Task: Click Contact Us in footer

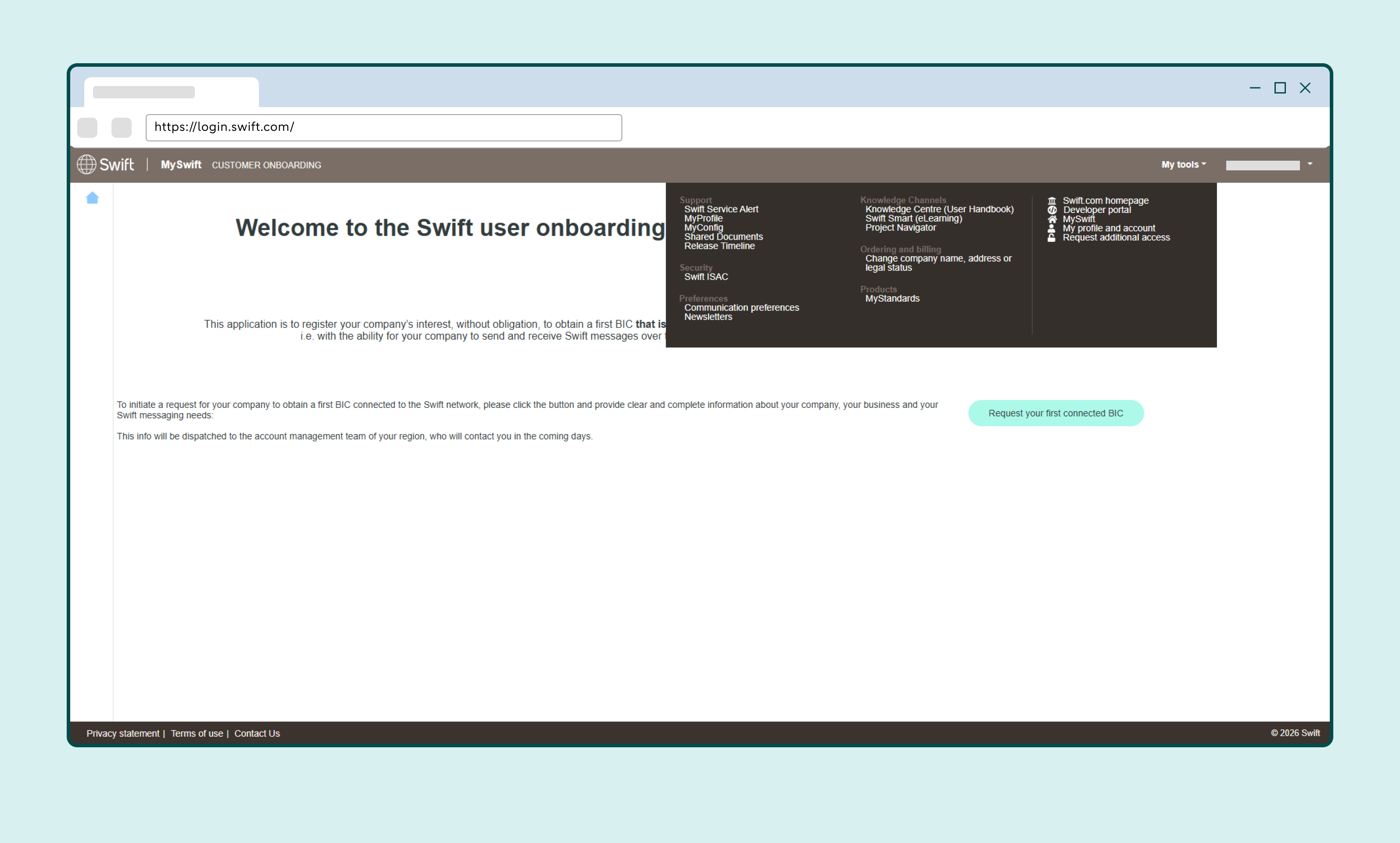Action: (x=257, y=733)
